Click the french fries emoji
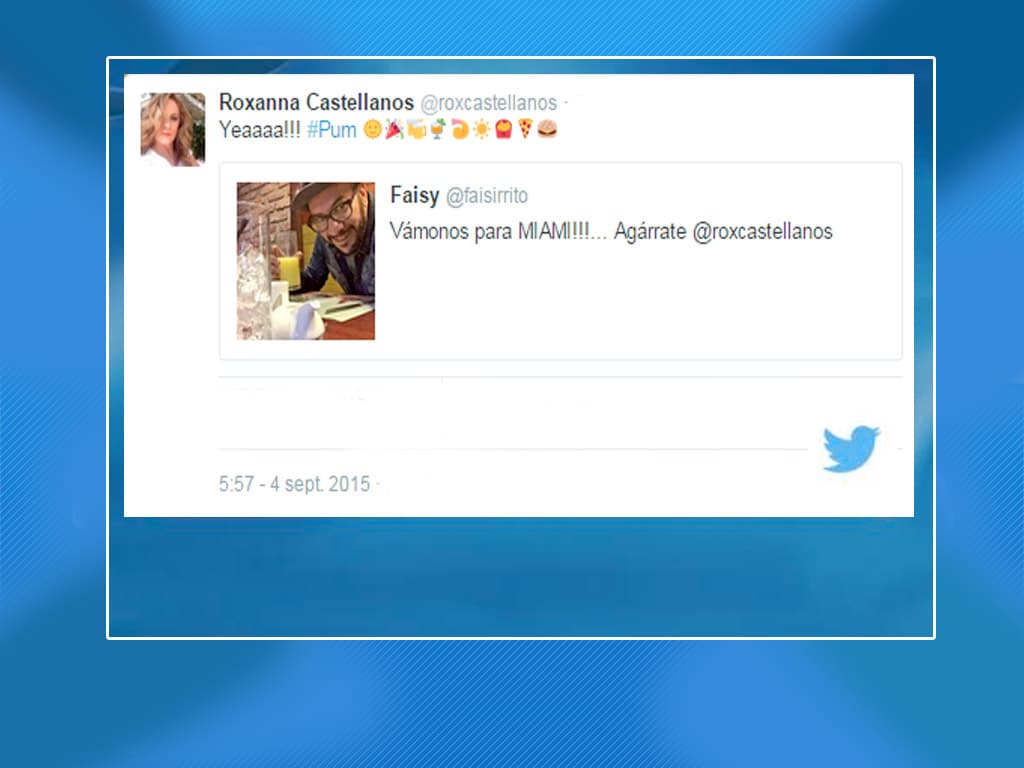Viewport: 1024px width, 768px height. [x=503, y=129]
